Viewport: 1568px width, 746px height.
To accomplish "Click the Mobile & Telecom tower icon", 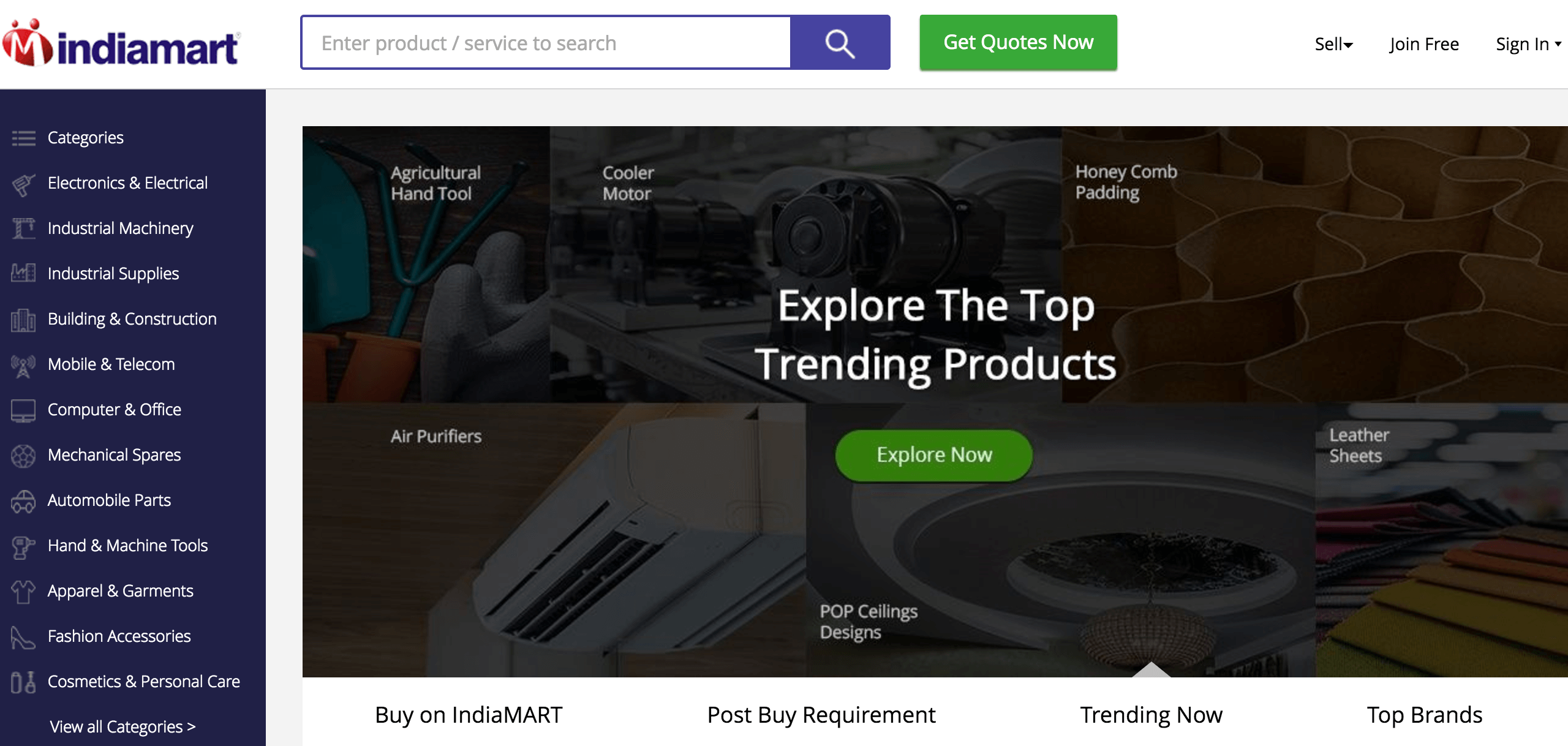I will [23, 365].
